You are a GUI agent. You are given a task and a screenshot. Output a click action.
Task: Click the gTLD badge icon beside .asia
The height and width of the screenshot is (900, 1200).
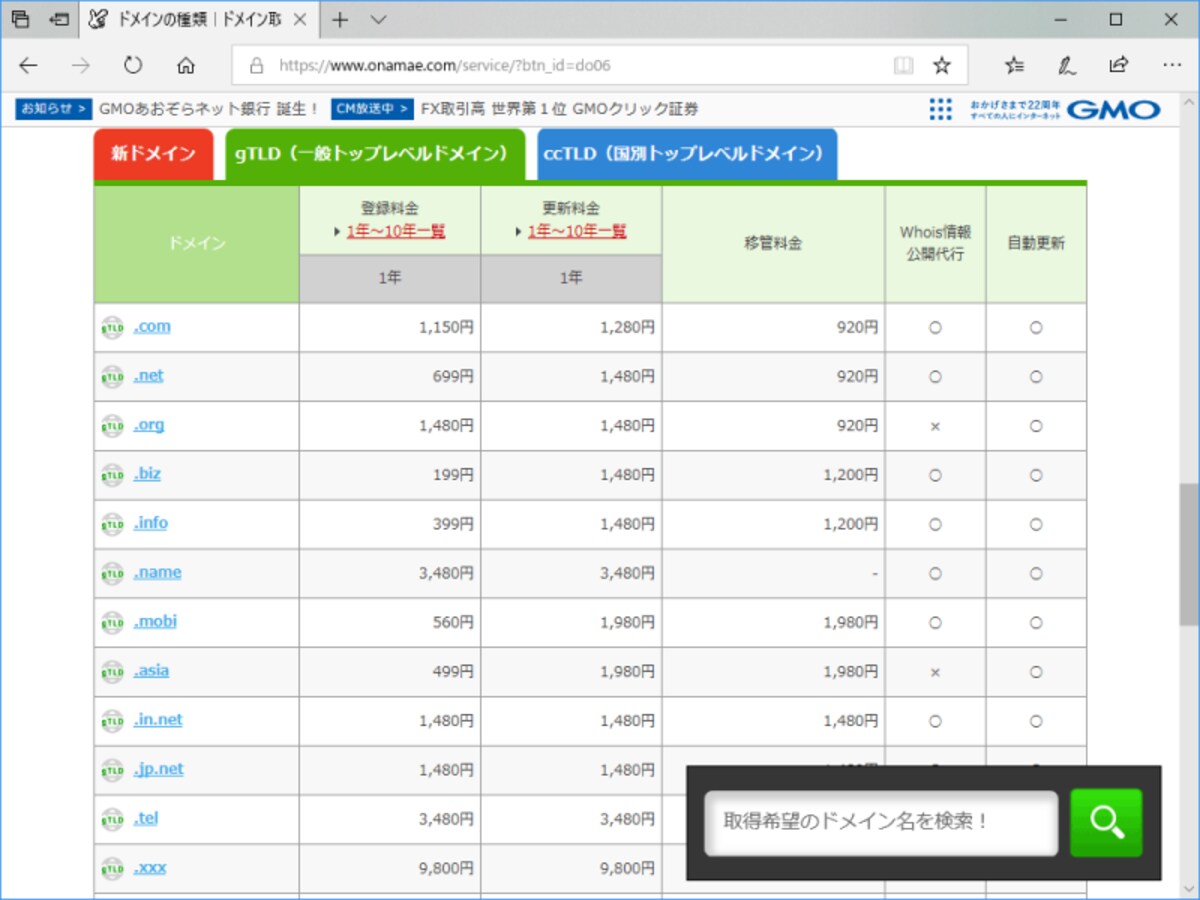112,672
